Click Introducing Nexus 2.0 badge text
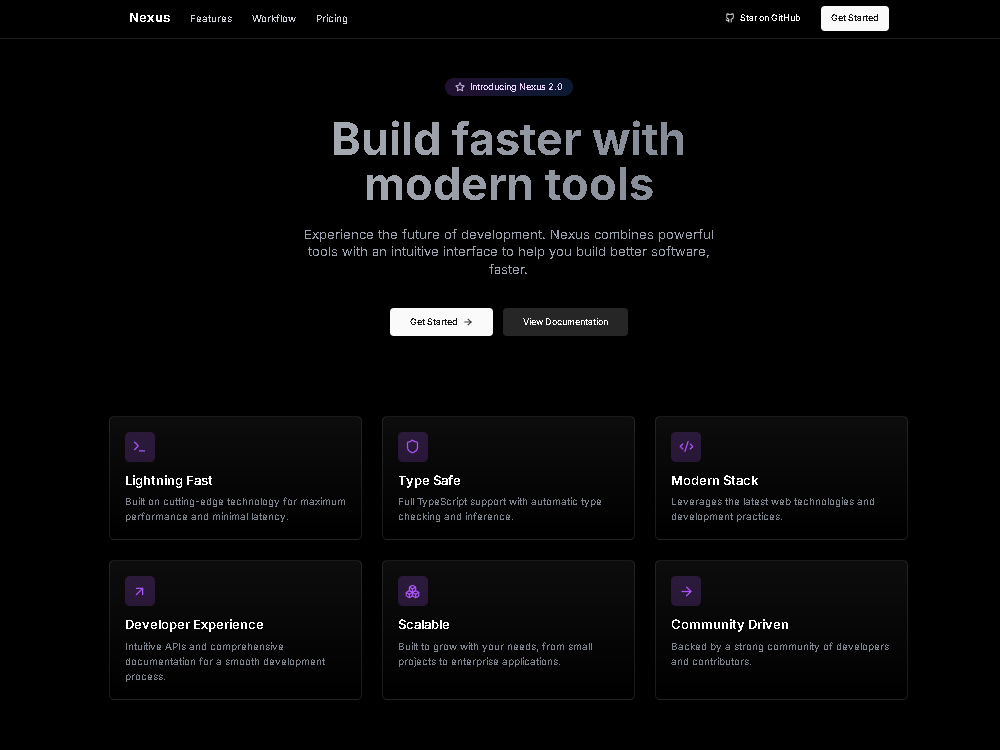 coord(516,87)
